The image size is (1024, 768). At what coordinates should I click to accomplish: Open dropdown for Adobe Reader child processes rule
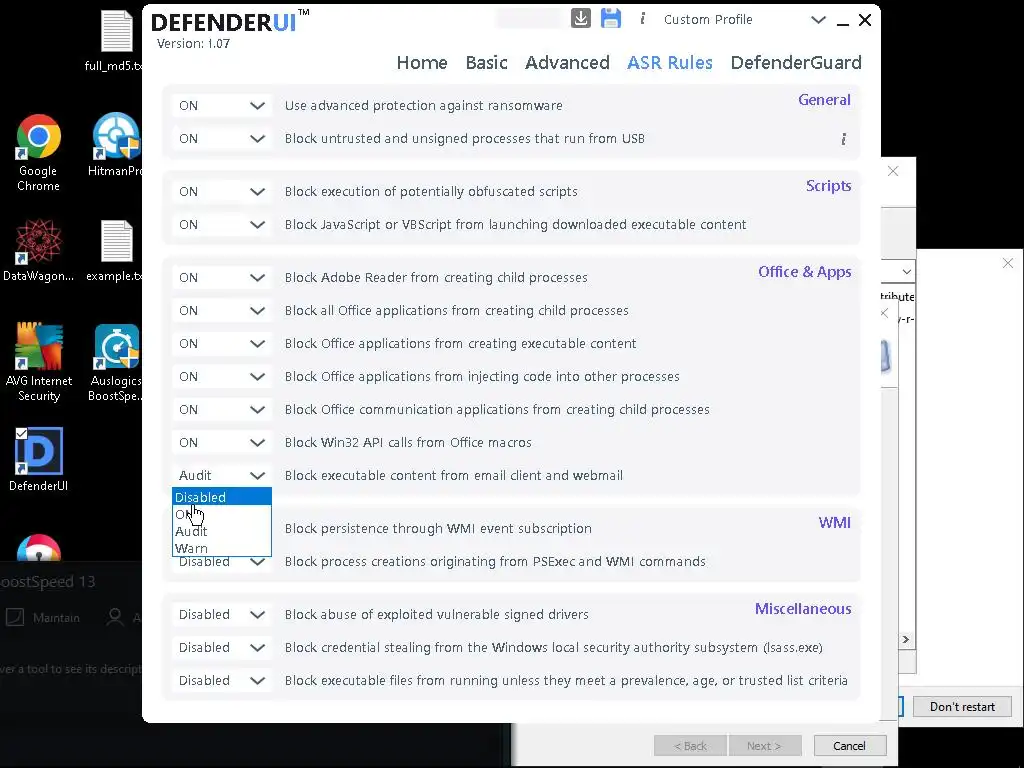pos(221,278)
